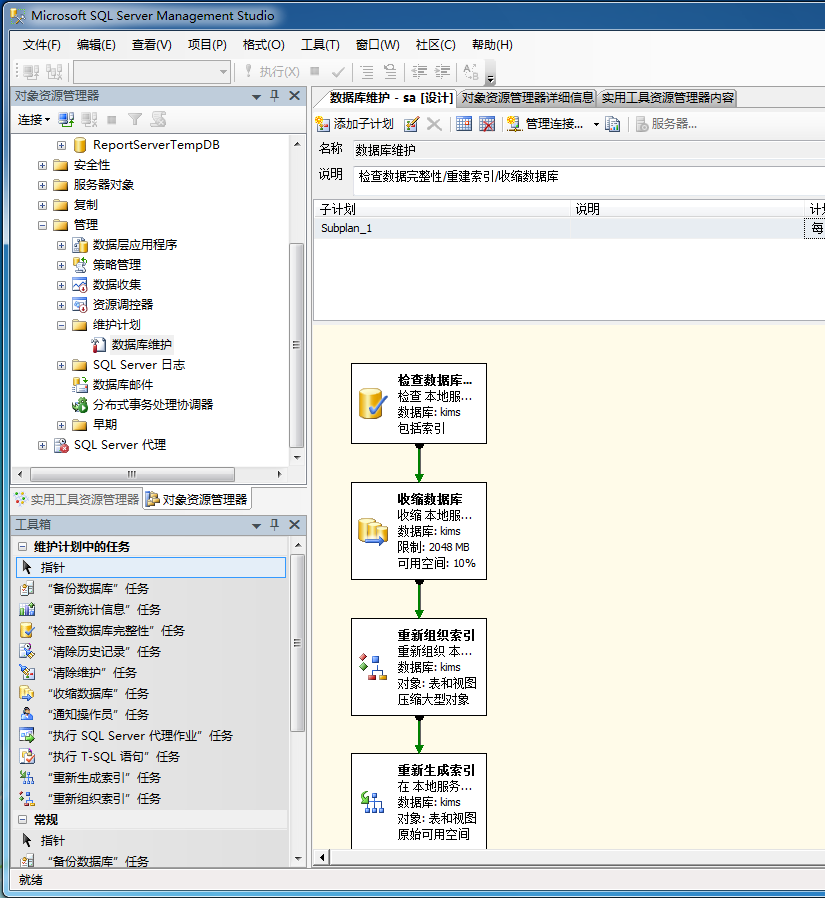The height and width of the screenshot is (898, 825).
Task: Collapse the 常规 toolbox group
Action: pyautogui.click(x=22, y=820)
